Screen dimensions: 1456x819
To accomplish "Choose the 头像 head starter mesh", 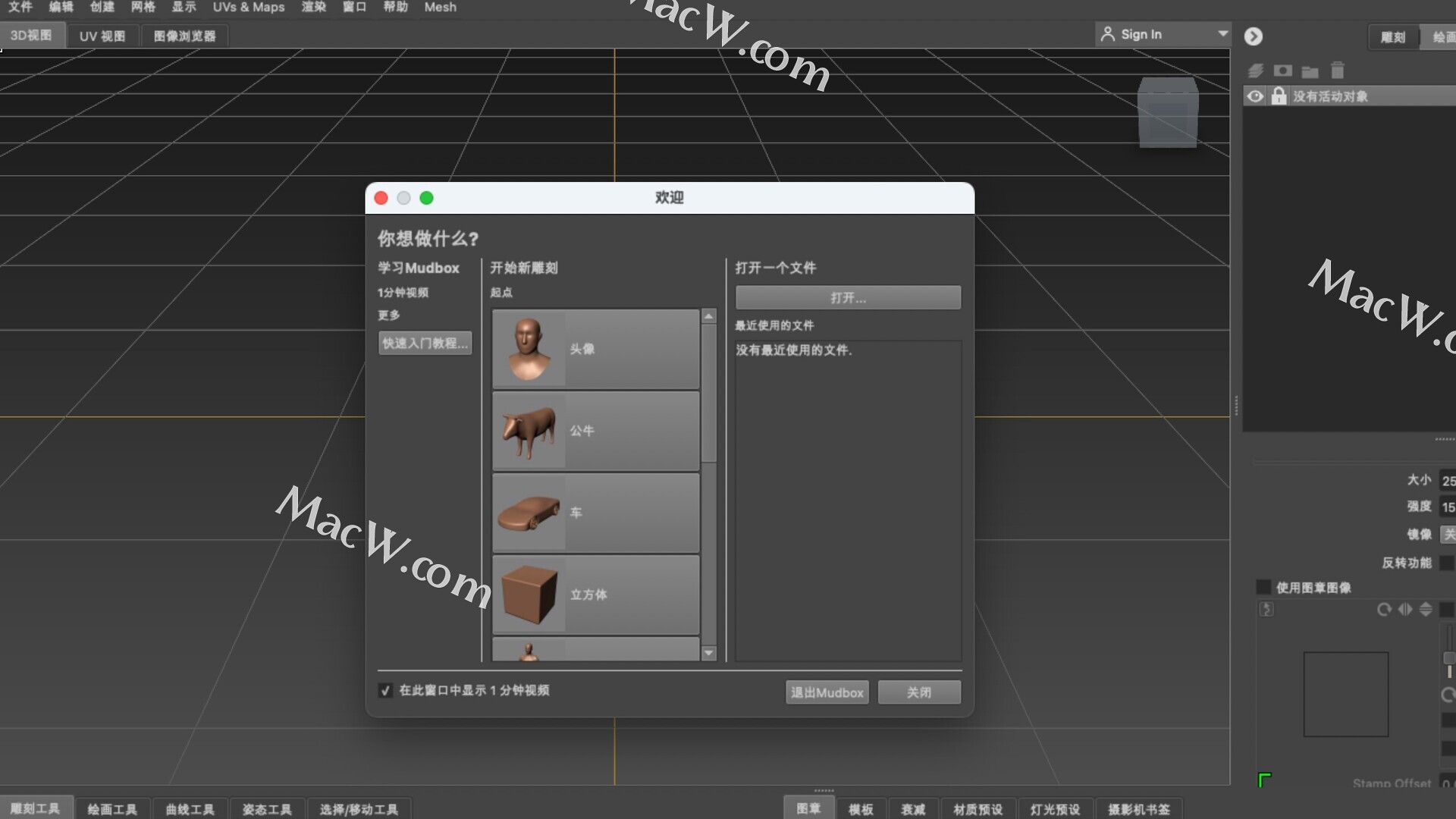I will coord(596,349).
